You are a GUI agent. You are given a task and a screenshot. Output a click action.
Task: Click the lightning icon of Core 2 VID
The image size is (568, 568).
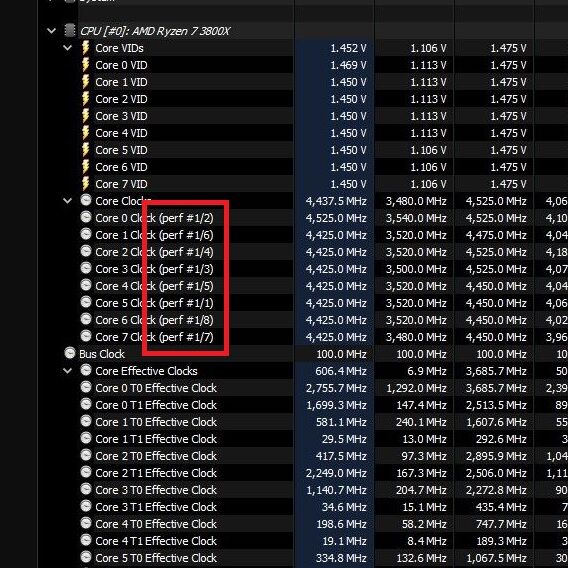(85, 99)
